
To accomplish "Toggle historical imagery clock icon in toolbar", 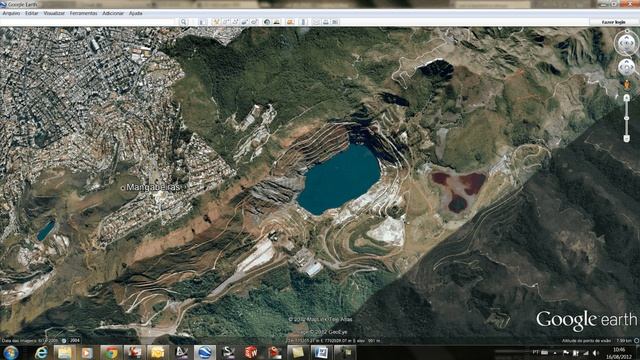I will (267, 22).
